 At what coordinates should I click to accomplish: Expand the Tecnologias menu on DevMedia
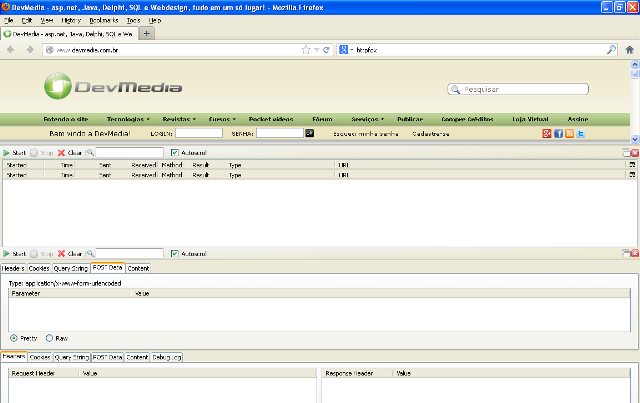coord(128,119)
